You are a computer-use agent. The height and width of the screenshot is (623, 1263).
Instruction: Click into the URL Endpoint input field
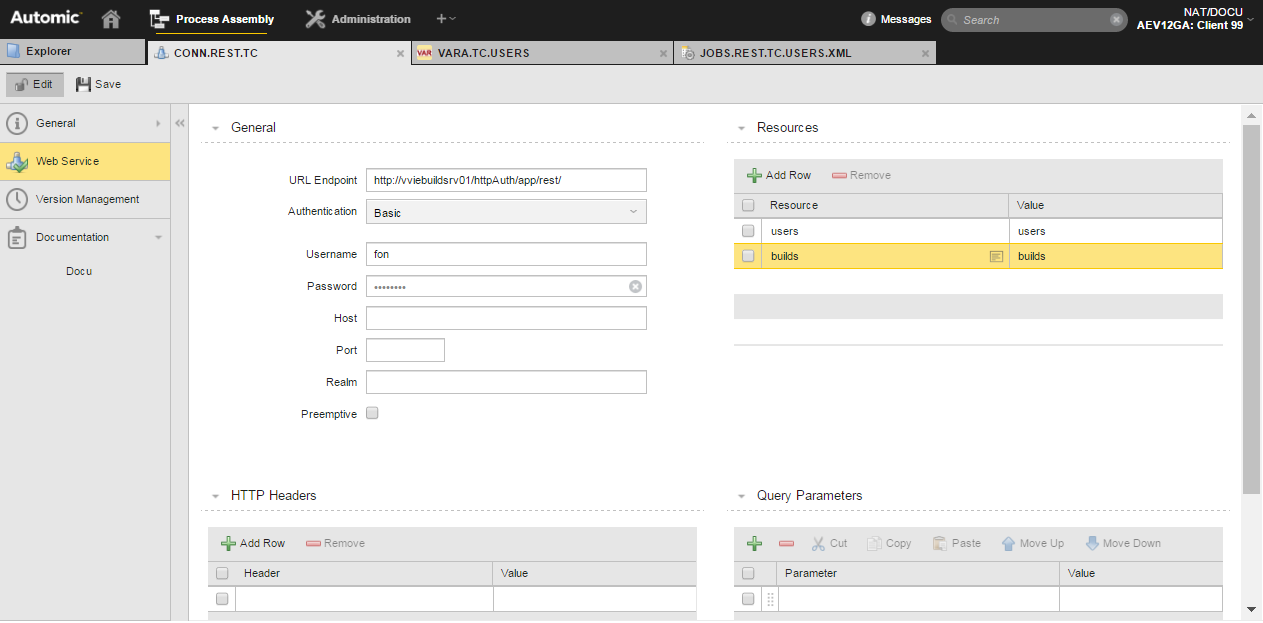click(505, 180)
